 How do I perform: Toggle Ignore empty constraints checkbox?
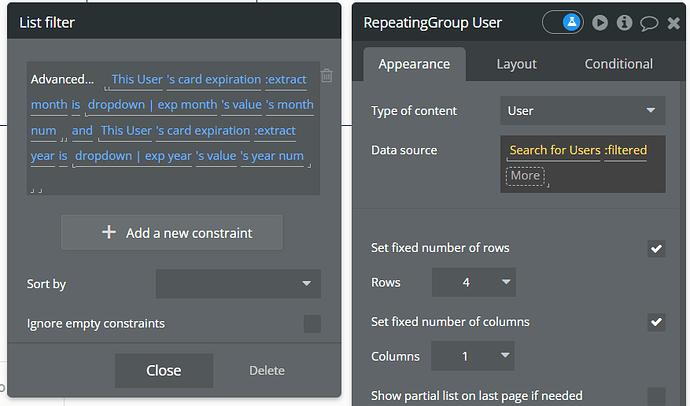click(x=312, y=323)
